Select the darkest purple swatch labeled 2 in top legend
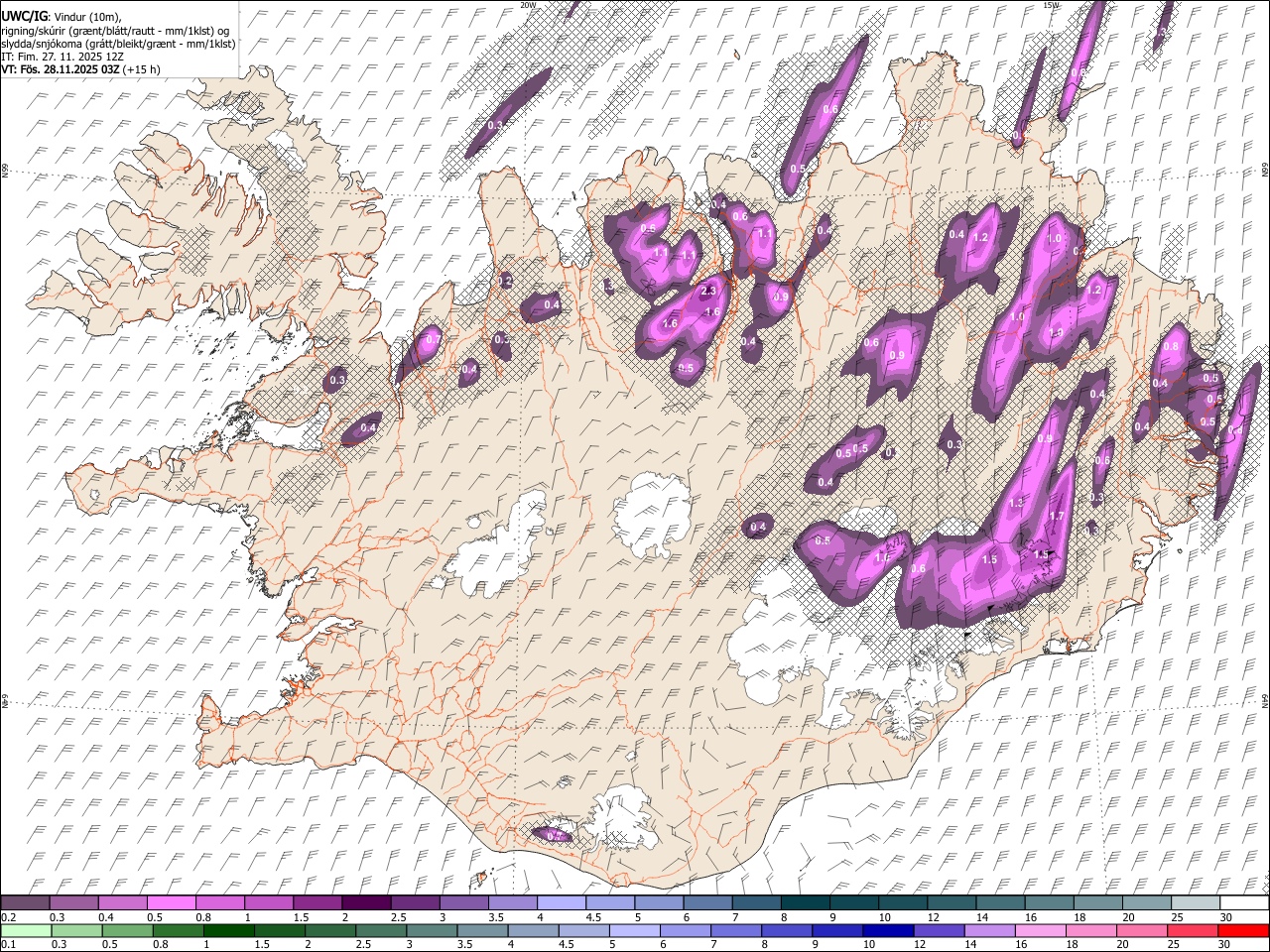This screenshot has width=1270, height=952. pyautogui.click(x=365, y=902)
